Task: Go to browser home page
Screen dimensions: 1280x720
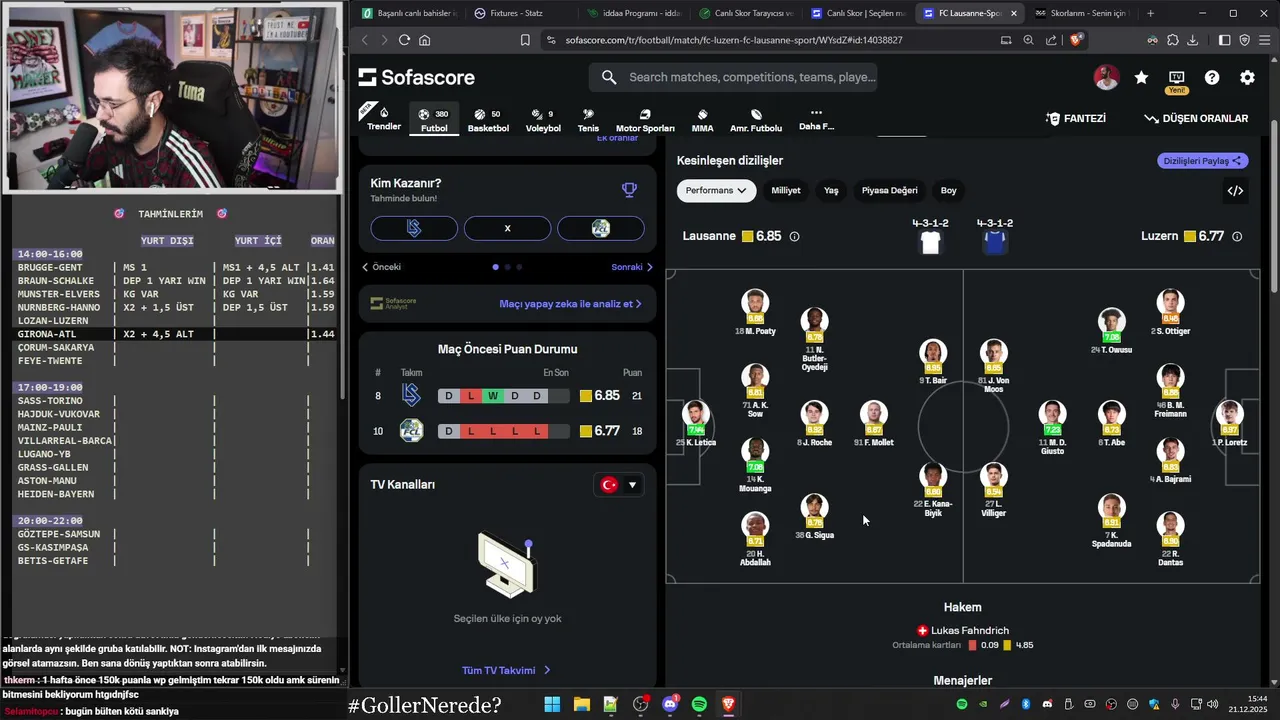Action: [425, 40]
